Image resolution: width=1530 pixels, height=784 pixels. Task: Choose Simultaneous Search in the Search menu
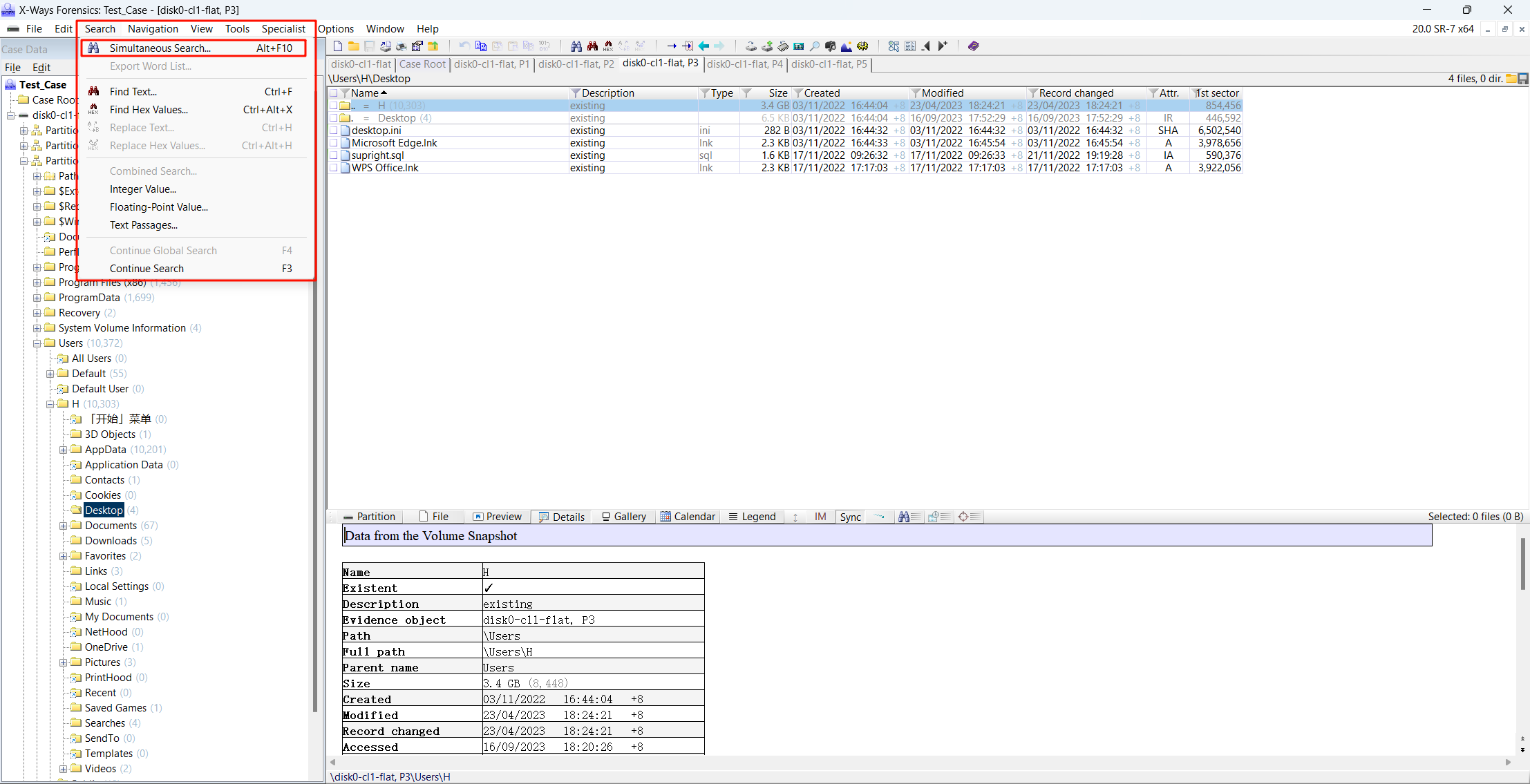pyautogui.click(x=193, y=48)
